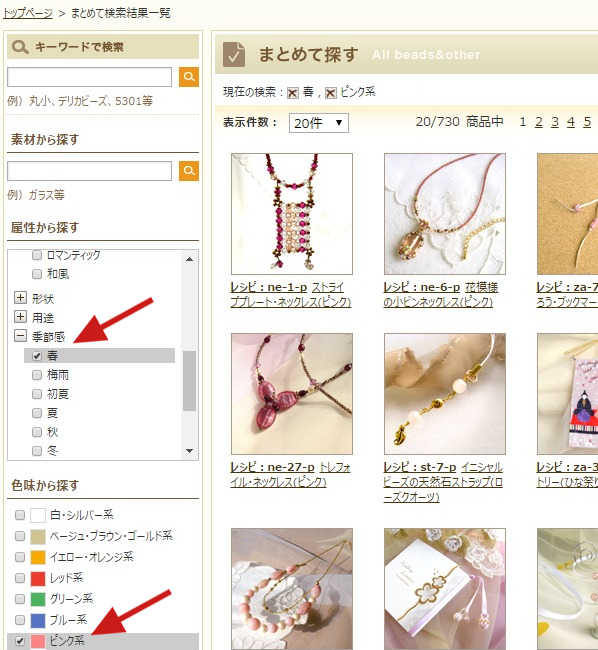Screen dimensions: 598x650
Task: Click the green color swatch
Action: point(38,599)
